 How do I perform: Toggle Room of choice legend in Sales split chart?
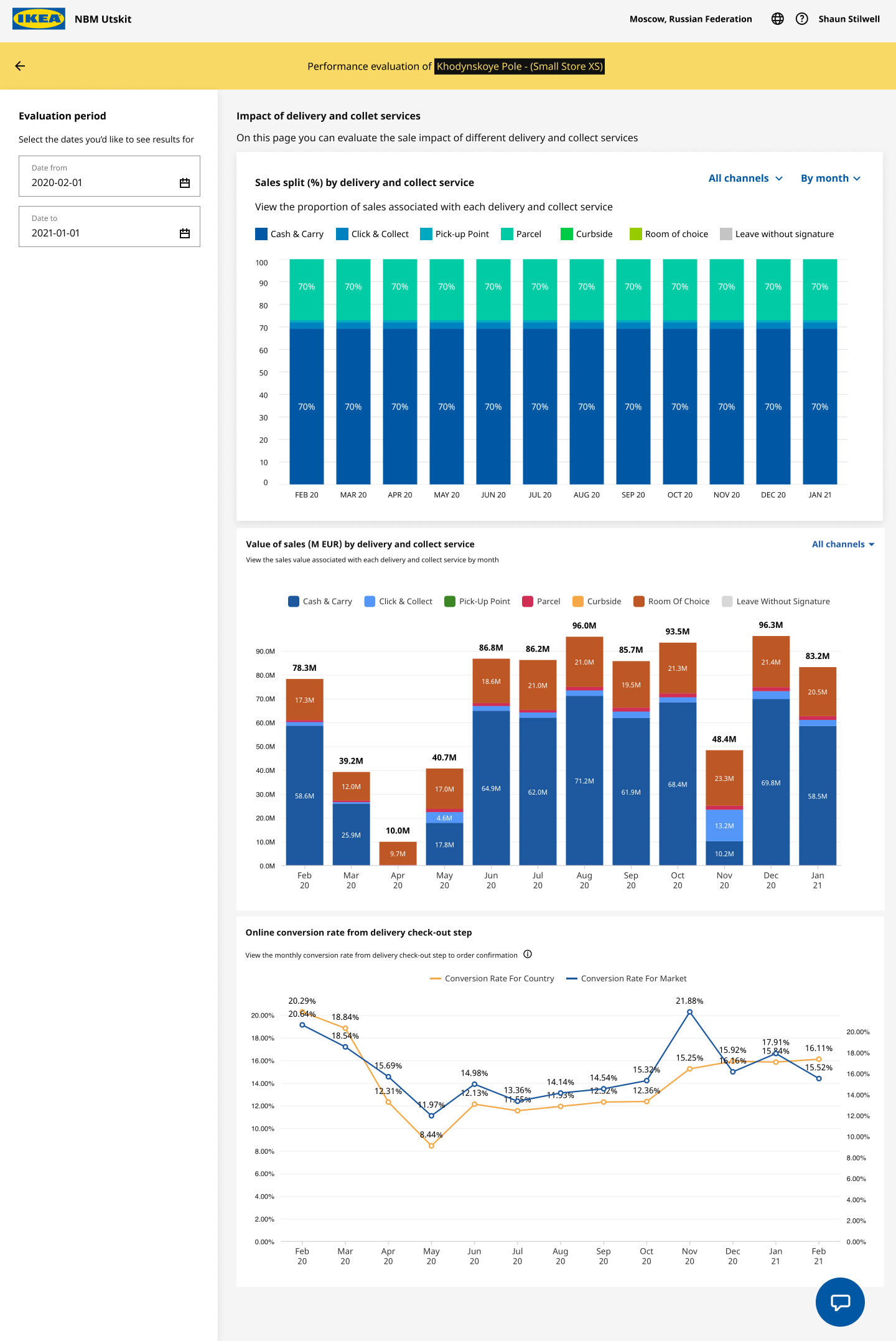pyautogui.click(x=669, y=234)
